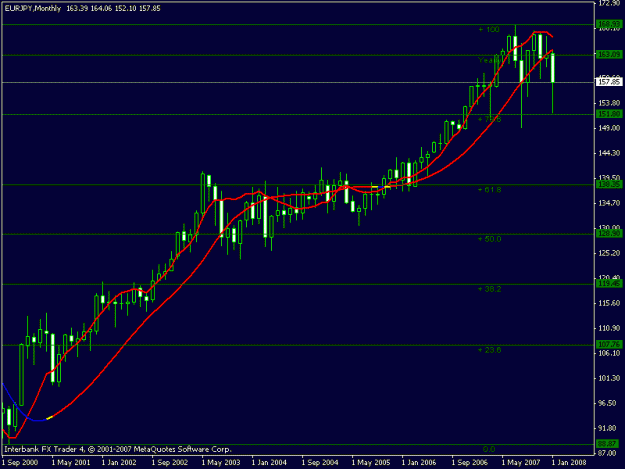The height and width of the screenshot is (469, 625).
Task: Select the green 168.93 price level tag
Action: [x=609, y=25]
